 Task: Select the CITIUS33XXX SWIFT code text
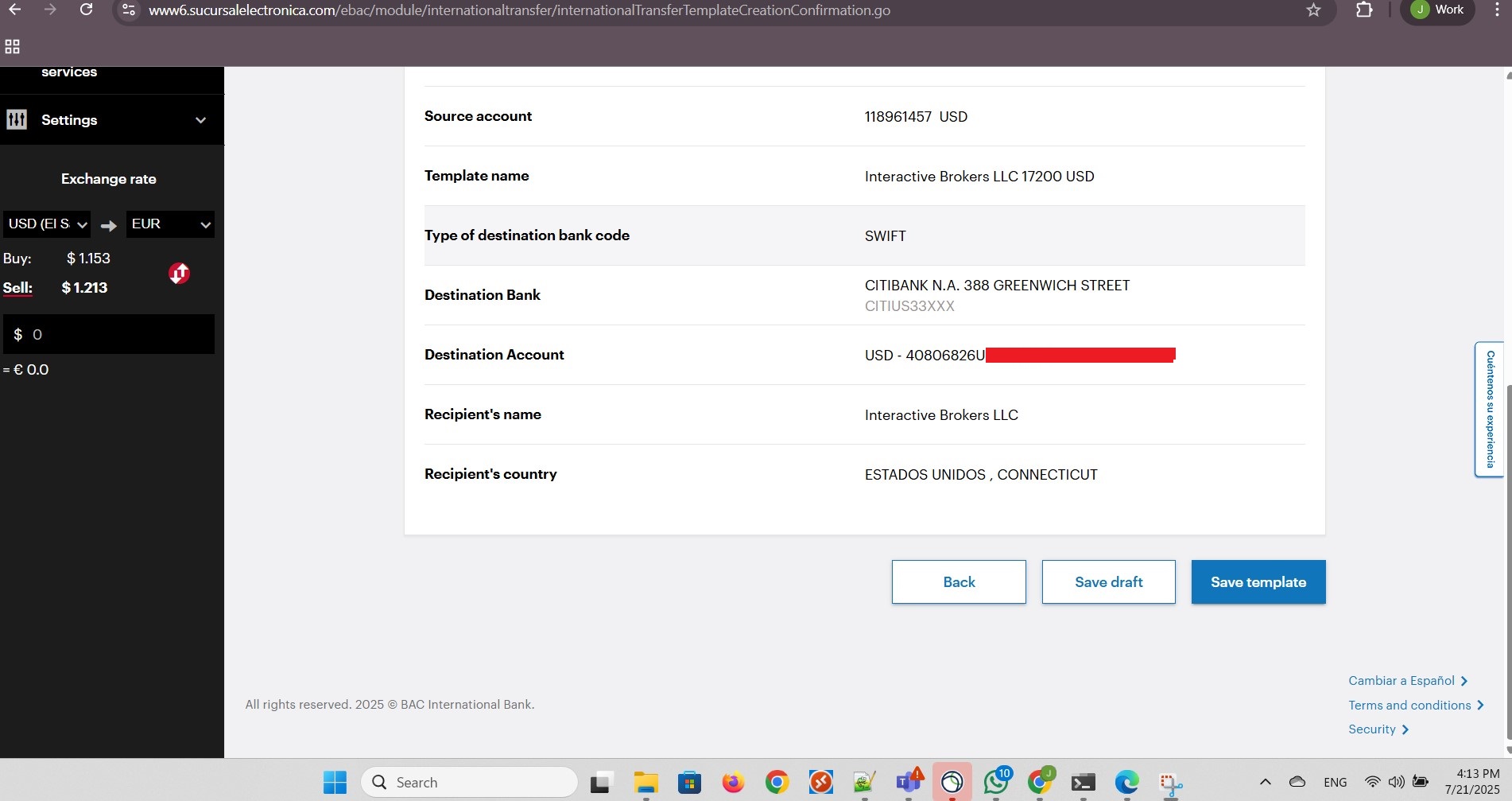click(909, 306)
